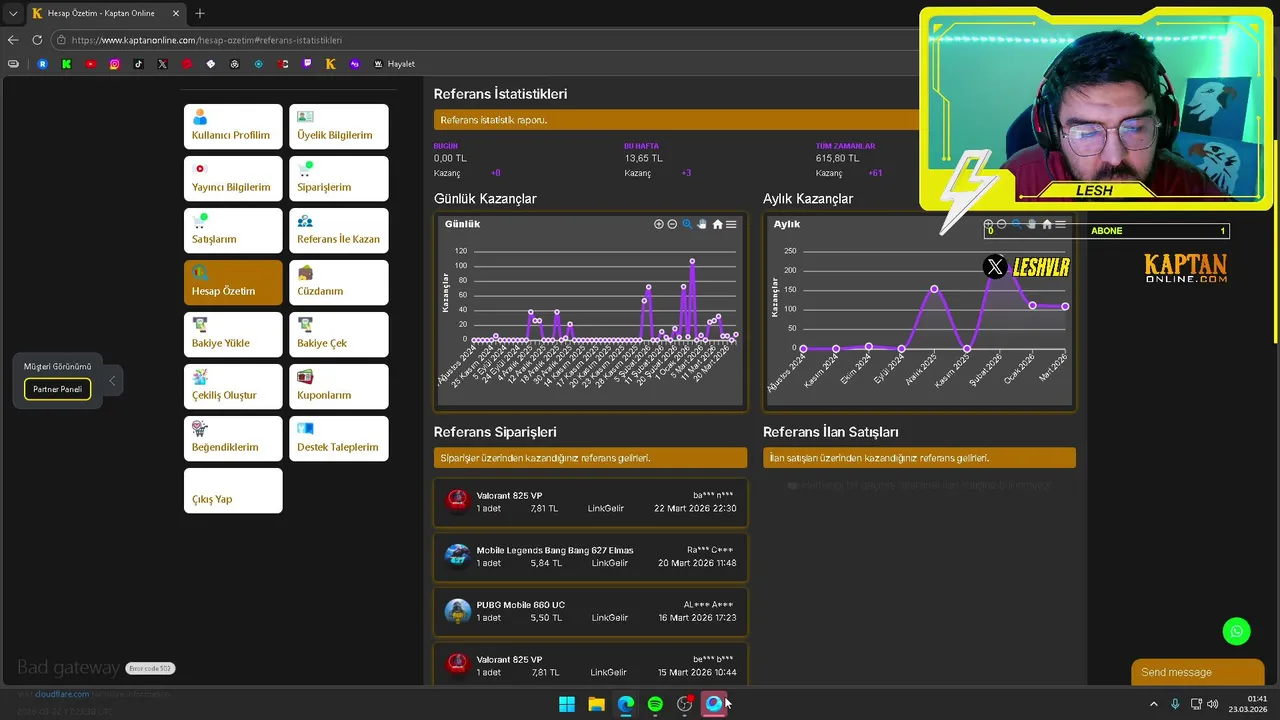The height and width of the screenshot is (720, 1280).
Task: Reset zoom with Aylık chart home icon
Action: coord(1047,224)
